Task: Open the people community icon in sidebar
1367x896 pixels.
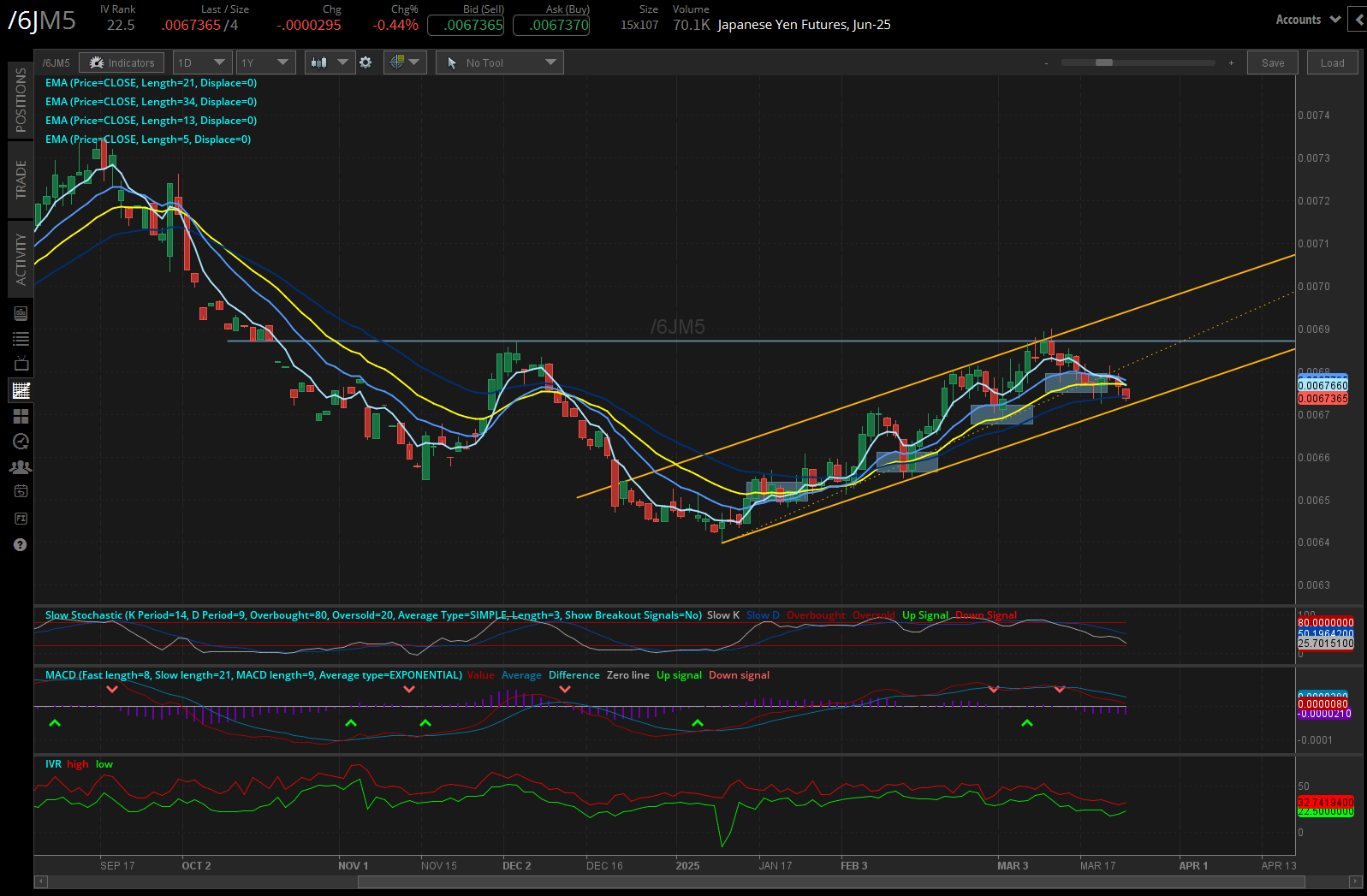Action: coord(21,467)
